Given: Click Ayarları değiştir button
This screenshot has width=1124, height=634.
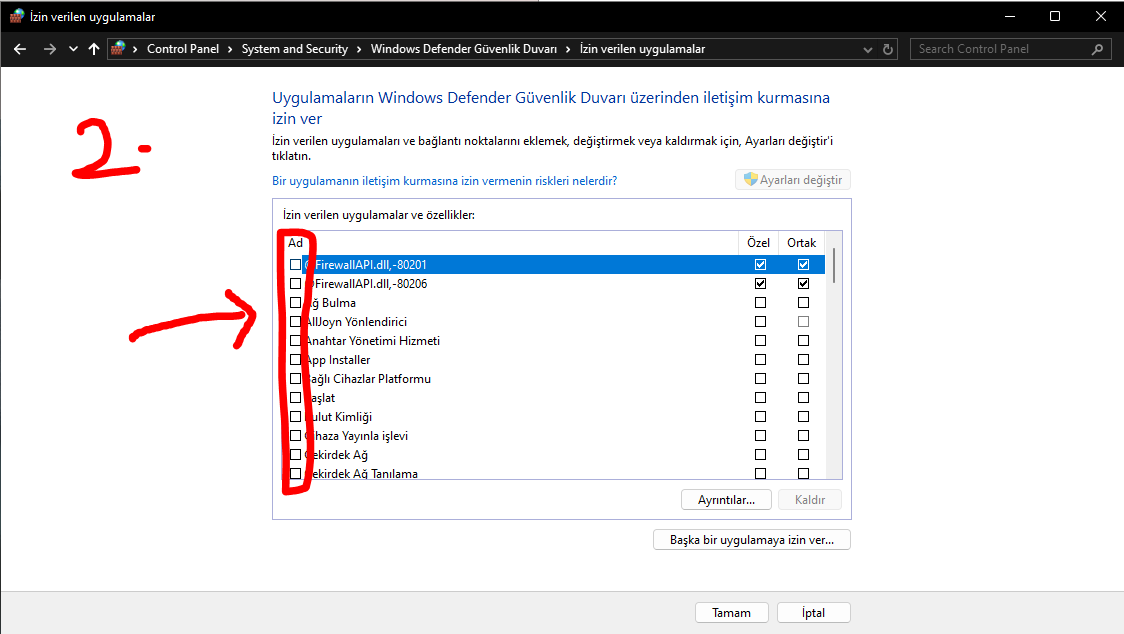Looking at the screenshot, I should (793, 180).
